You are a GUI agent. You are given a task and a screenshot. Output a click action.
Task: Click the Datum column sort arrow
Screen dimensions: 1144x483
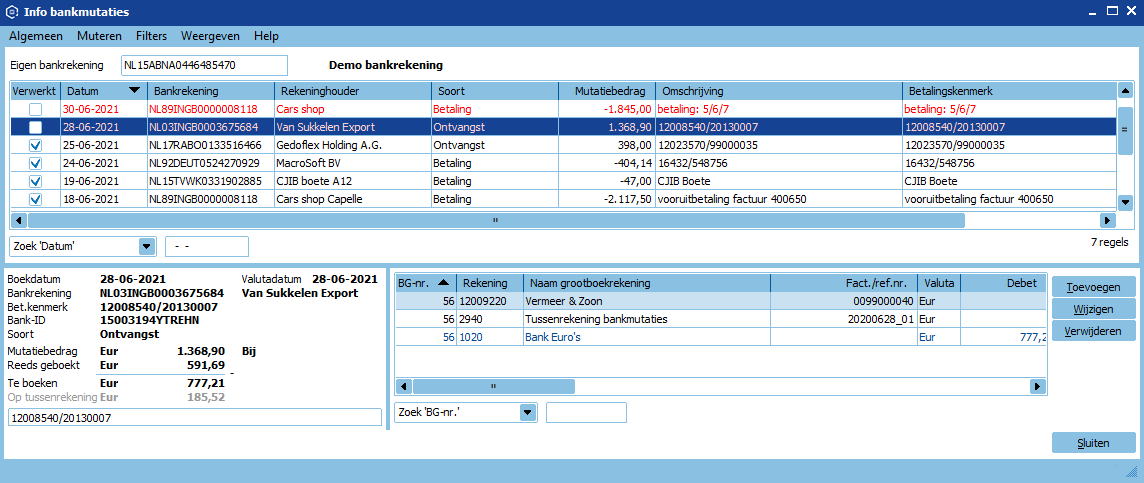pos(134,91)
